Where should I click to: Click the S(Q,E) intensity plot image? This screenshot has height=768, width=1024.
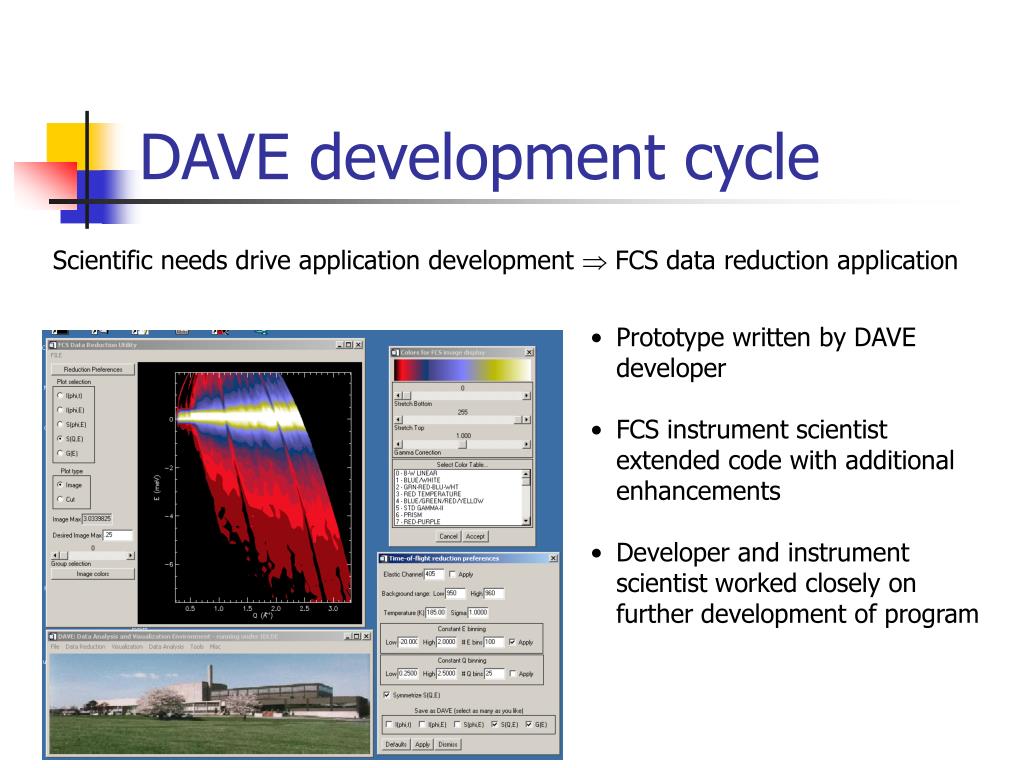point(263,487)
